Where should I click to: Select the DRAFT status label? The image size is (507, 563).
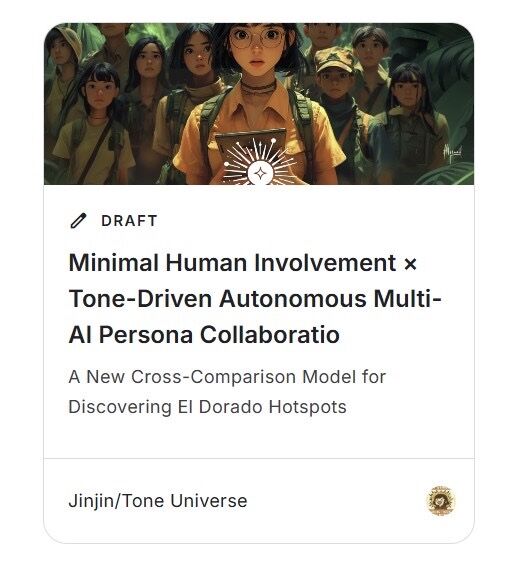click(129, 221)
